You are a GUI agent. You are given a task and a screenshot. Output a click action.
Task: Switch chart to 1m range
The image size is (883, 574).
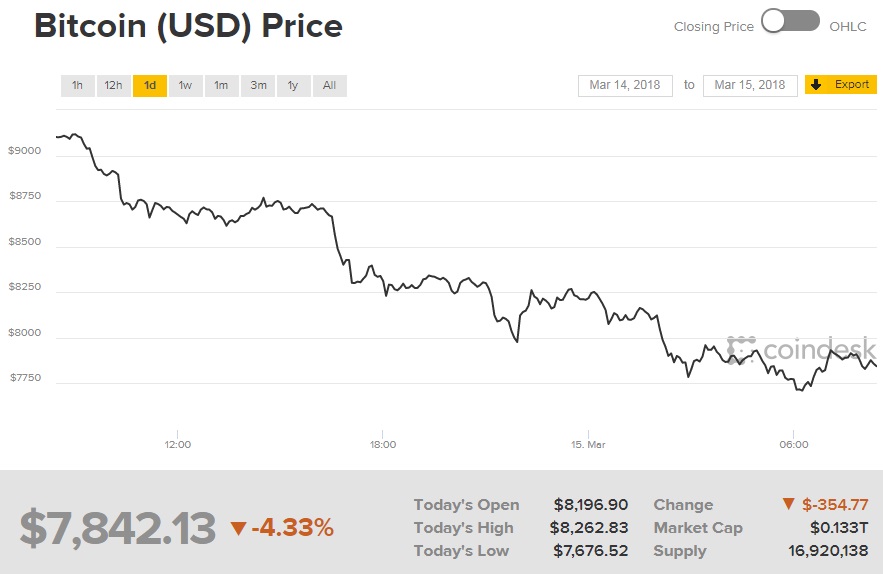(x=221, y=86)
